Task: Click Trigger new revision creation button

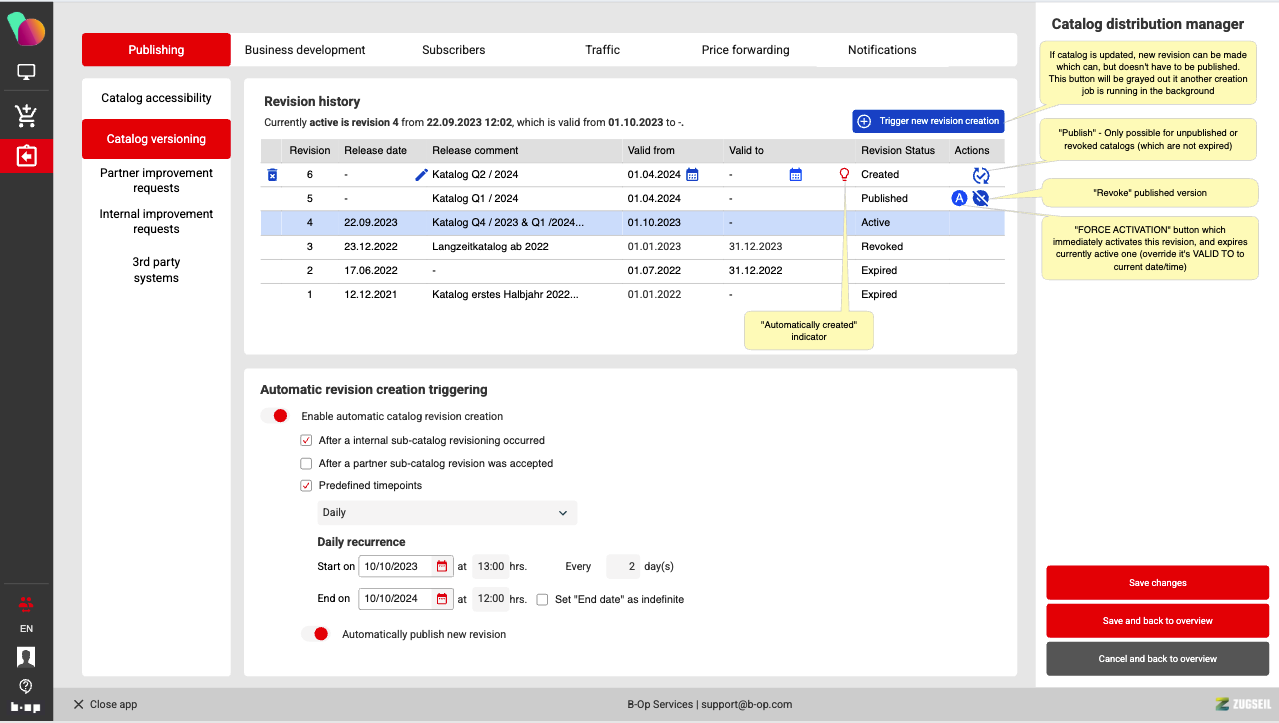Action: (927, 121)
